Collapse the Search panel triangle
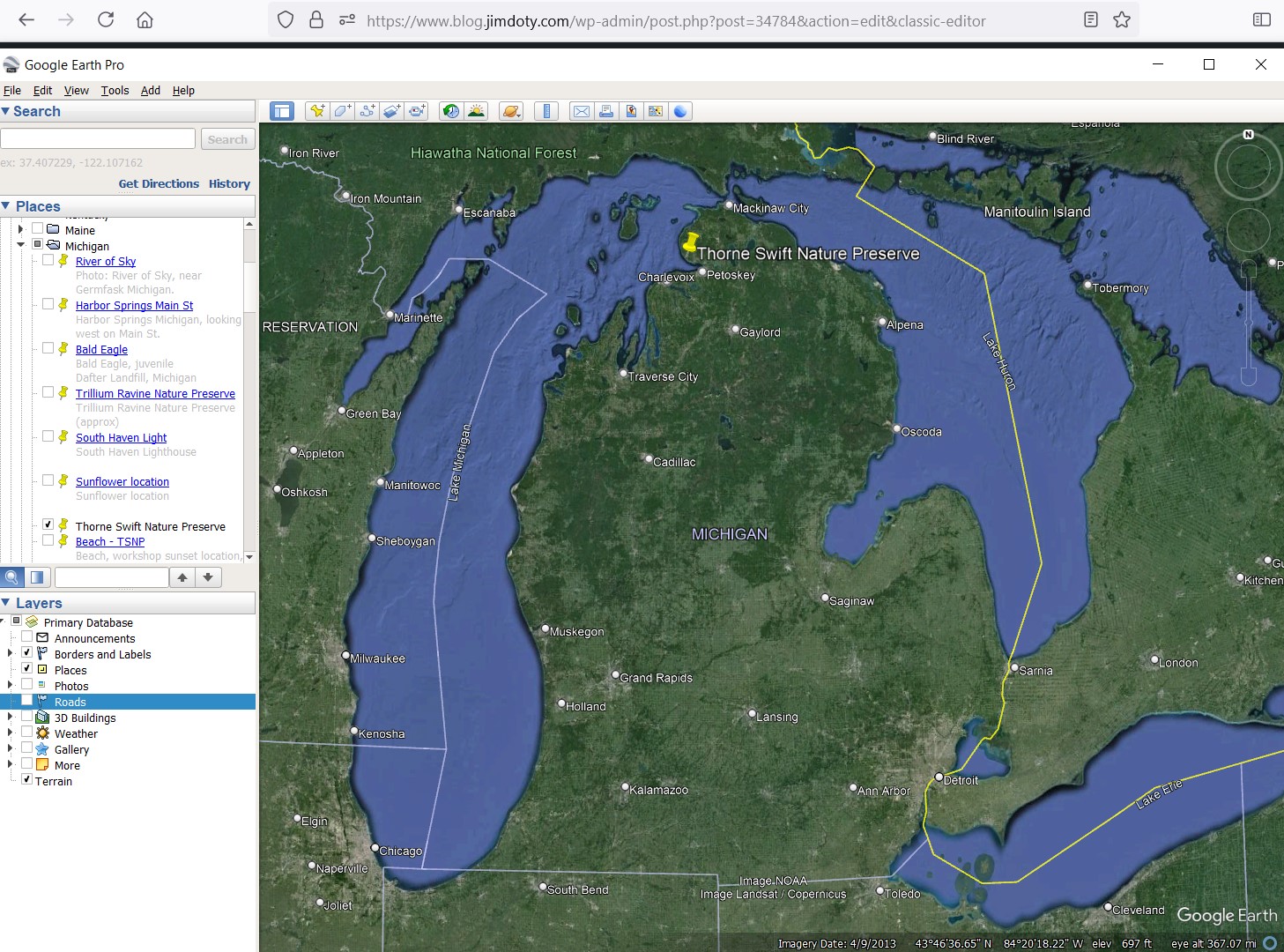Image resolution: width=1284 pixels, height=952 pixels. click(6, 111)
